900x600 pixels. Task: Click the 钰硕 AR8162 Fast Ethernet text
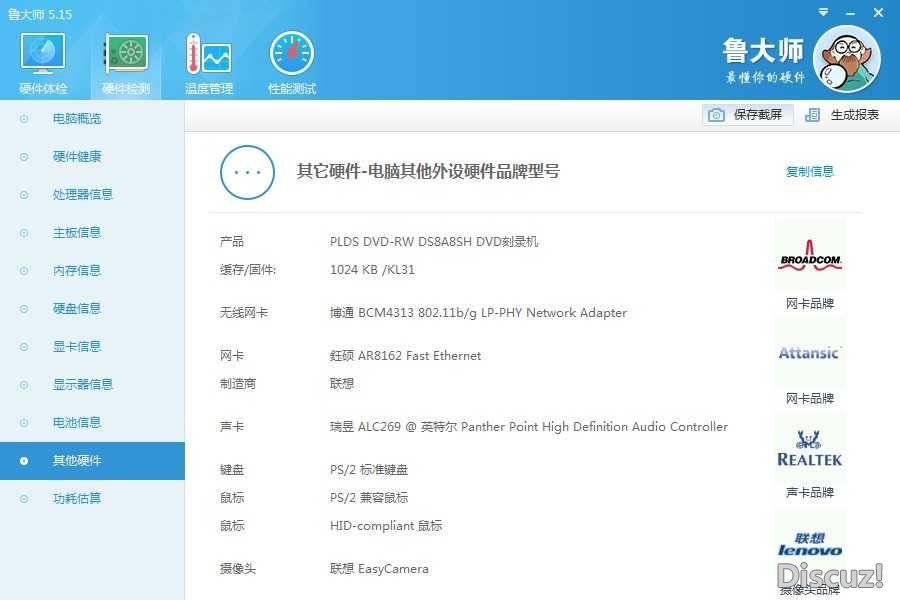coord(405,356)
